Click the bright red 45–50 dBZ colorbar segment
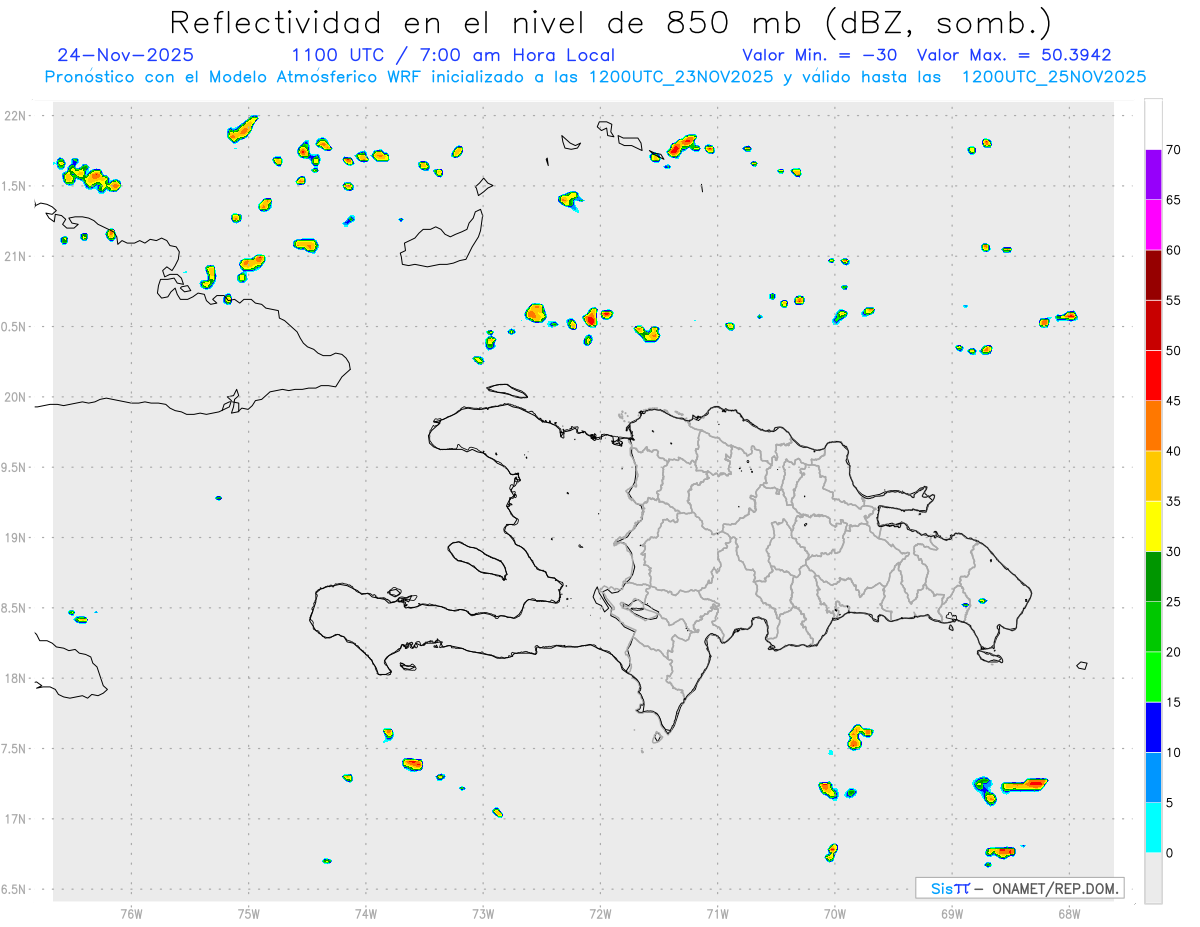The width and height of the screenshot is (1200, 927). pos(1153,376)
